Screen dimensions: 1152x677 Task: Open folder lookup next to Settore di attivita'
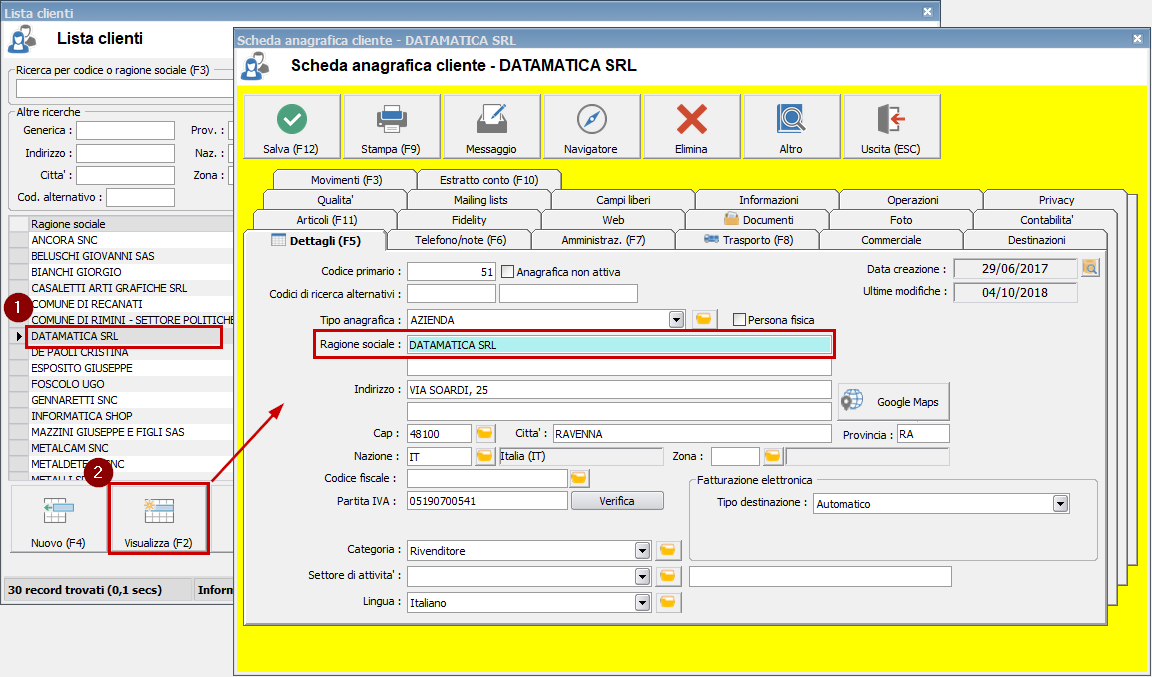tap(667, 576)
